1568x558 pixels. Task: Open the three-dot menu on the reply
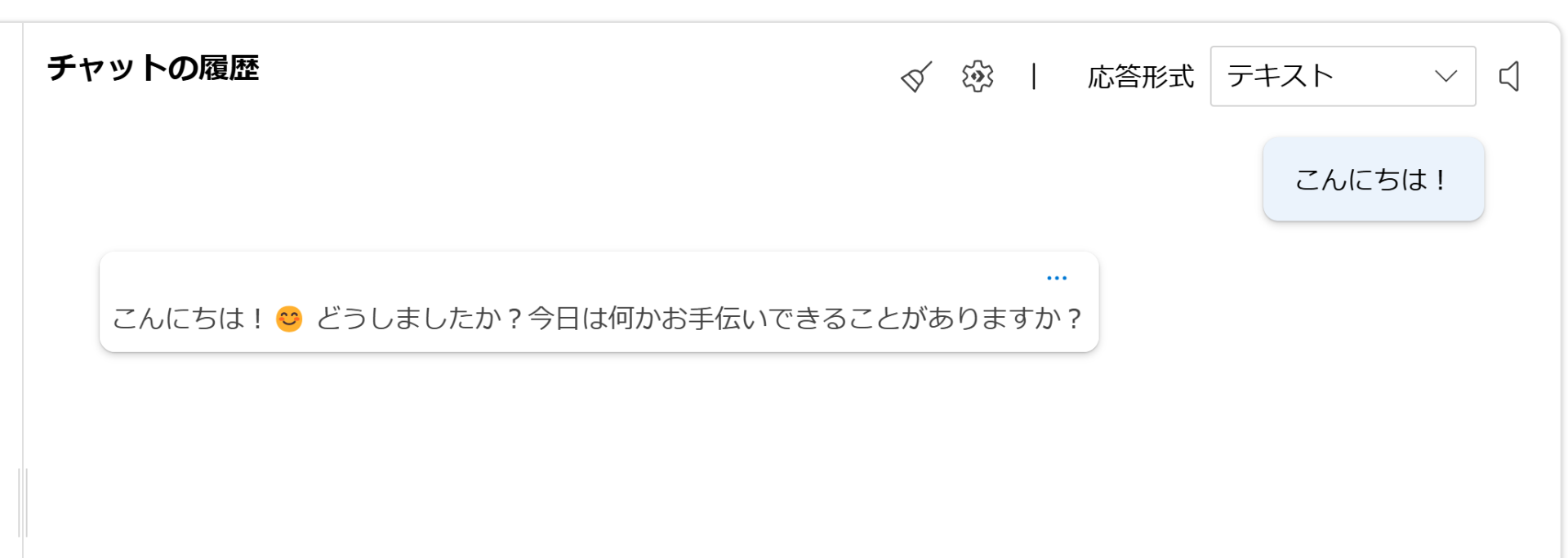point(1056,279)
